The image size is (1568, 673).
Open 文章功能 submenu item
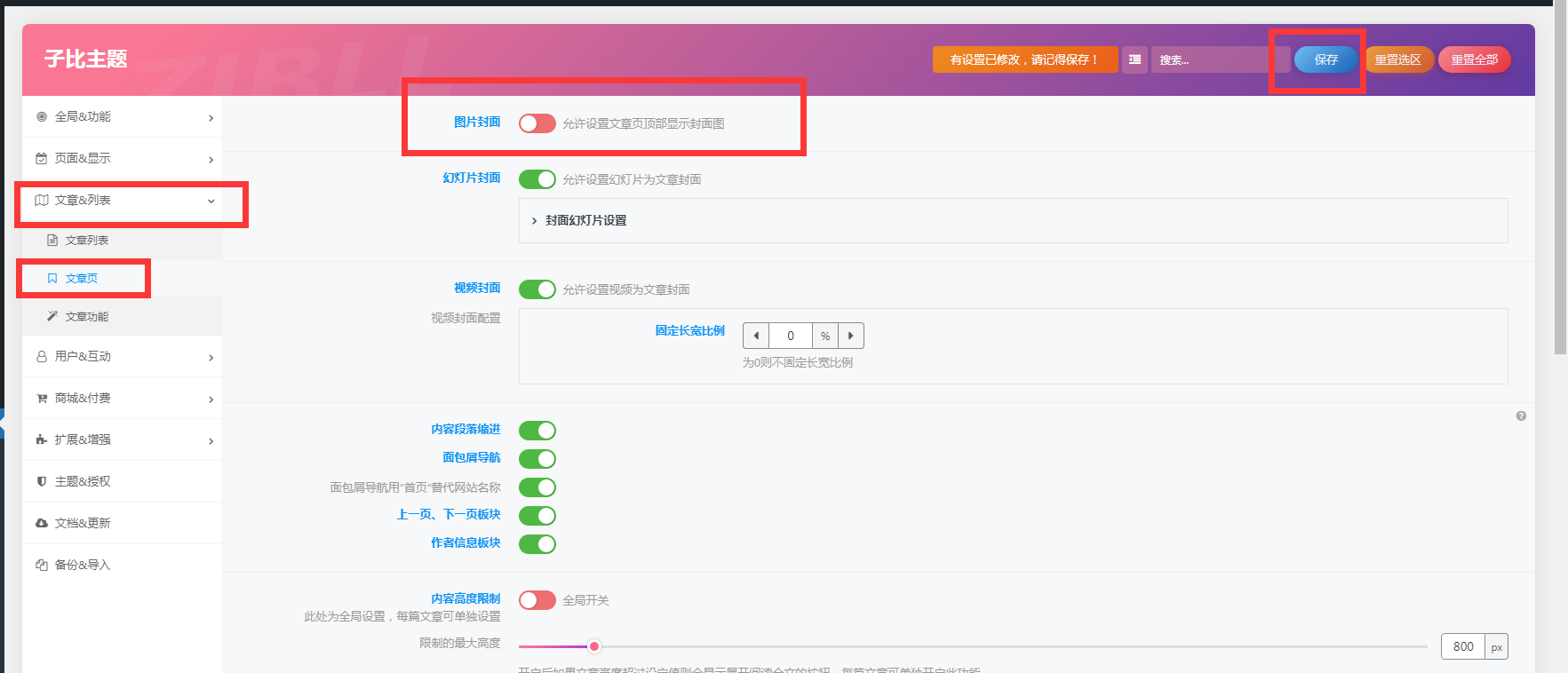[x=122, y=316]
